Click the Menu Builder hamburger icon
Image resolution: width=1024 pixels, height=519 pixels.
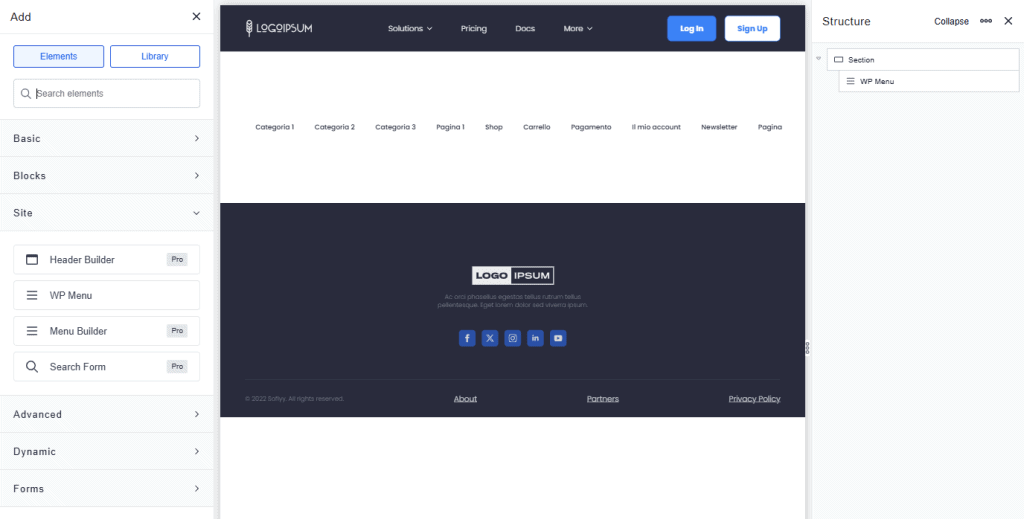pyautogui.click(x=32, y=331)
